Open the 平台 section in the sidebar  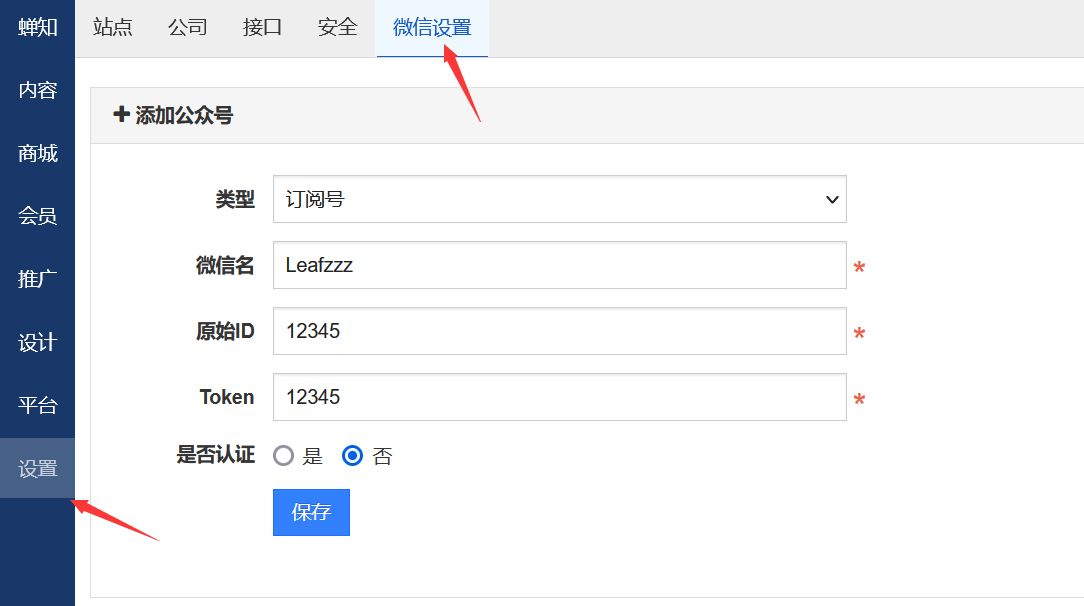click(x=37, y=405)
